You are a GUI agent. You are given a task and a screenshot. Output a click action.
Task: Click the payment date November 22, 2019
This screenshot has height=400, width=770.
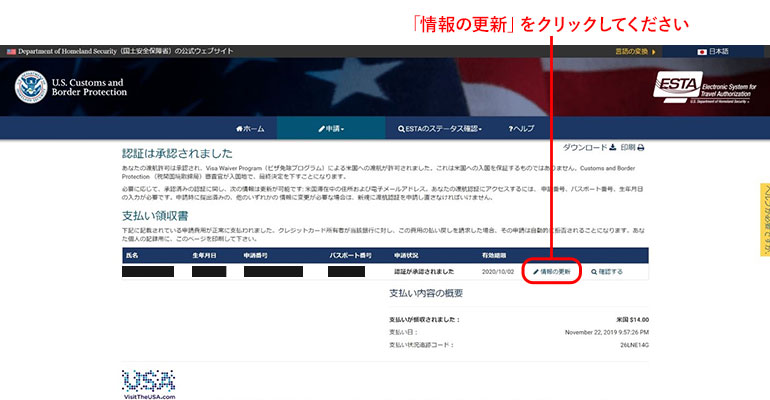[x=606, y=332]
